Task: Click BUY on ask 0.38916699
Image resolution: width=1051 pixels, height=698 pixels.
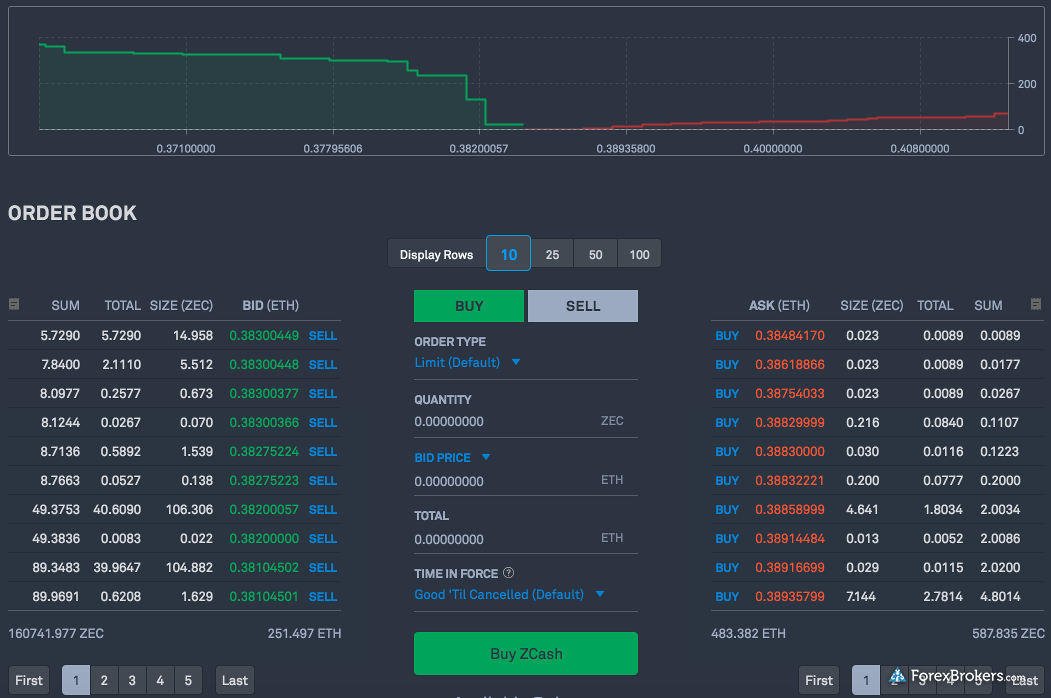Action: click(x=727, y=567)
